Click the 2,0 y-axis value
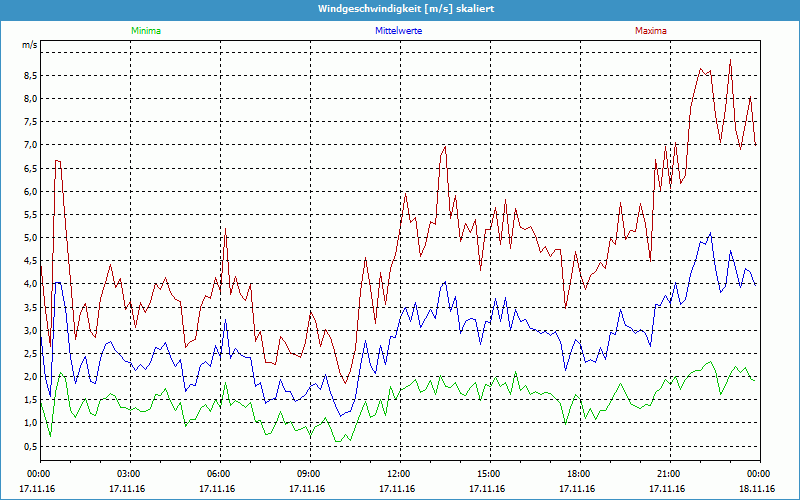 click(x=30, y=377)
